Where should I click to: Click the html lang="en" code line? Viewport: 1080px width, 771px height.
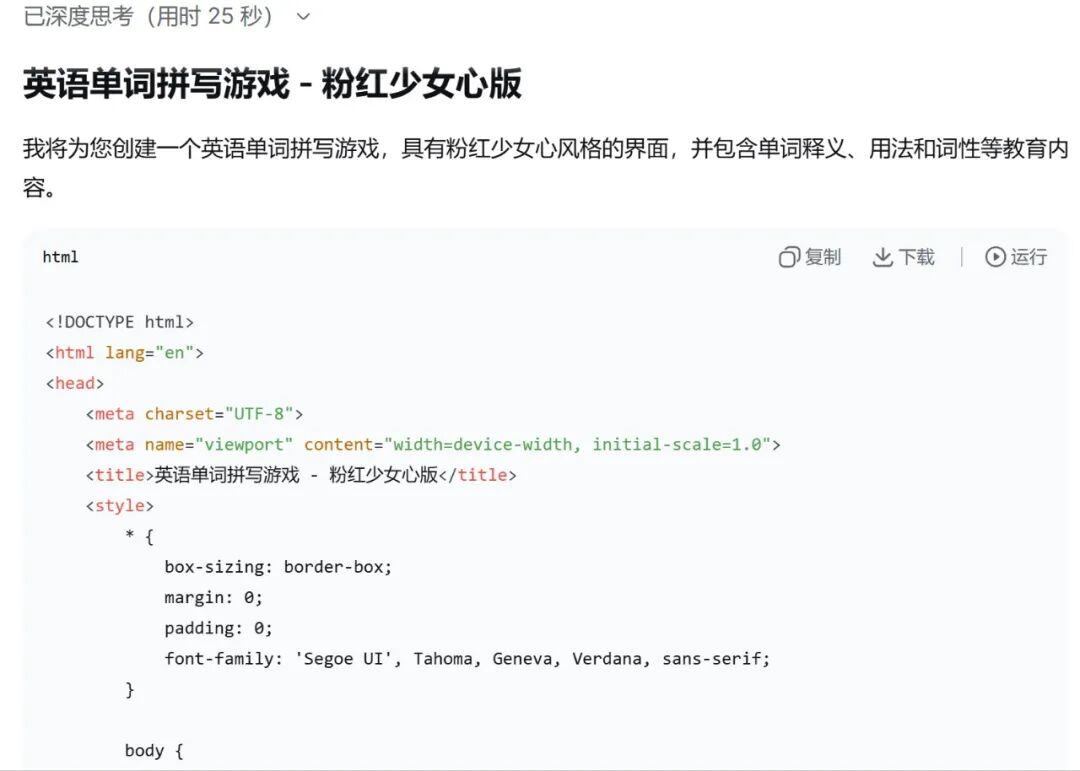click(125, 353)
